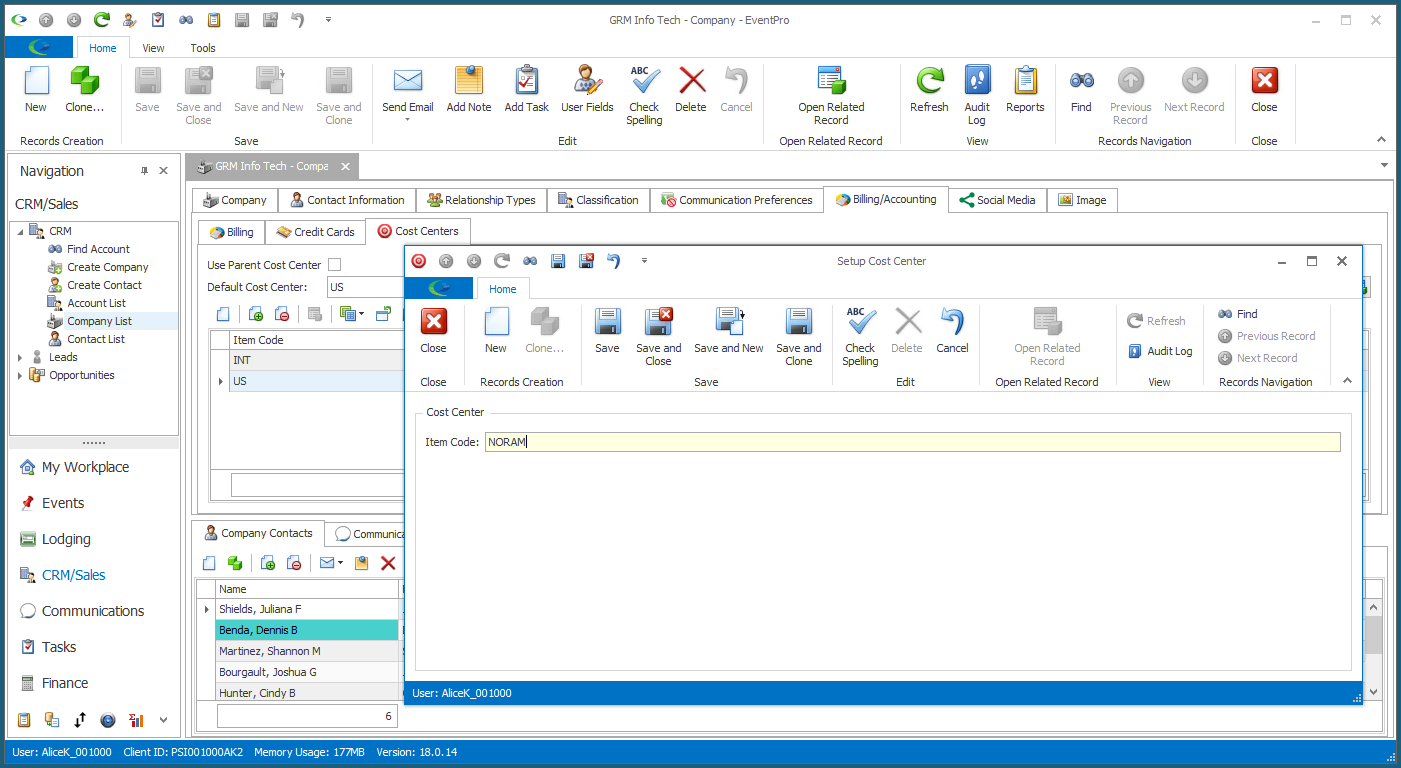
Task: Close the GRM Info Tech document tab
Action: pyautogui.click(x=345, y=166)
